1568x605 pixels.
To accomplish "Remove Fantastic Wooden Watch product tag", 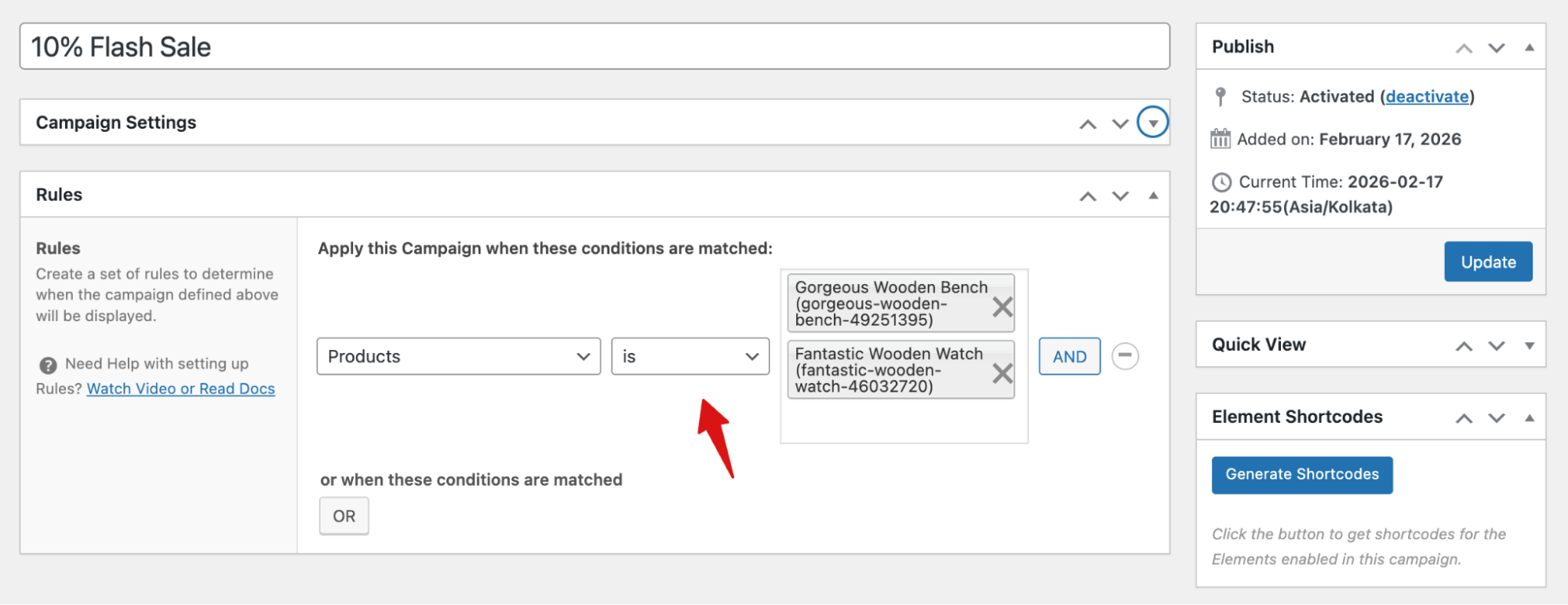I will pos(1002,374).
